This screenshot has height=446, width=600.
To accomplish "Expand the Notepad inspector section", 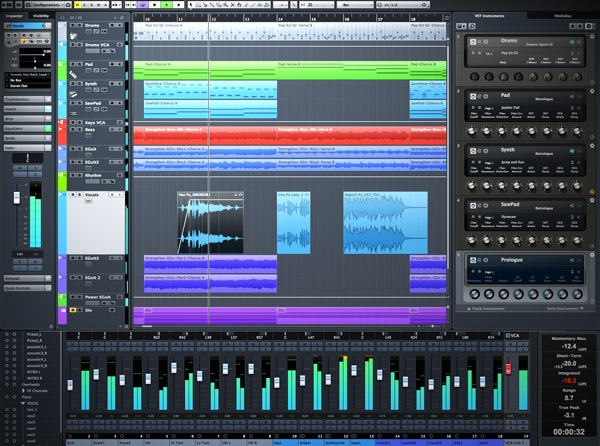I will pos(28,278).
